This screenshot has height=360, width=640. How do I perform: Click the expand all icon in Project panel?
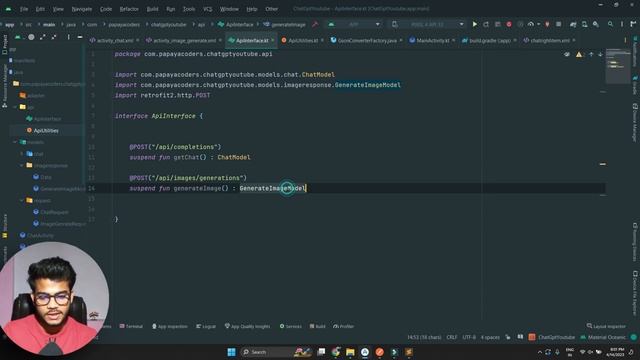click(x=42, y=37)
